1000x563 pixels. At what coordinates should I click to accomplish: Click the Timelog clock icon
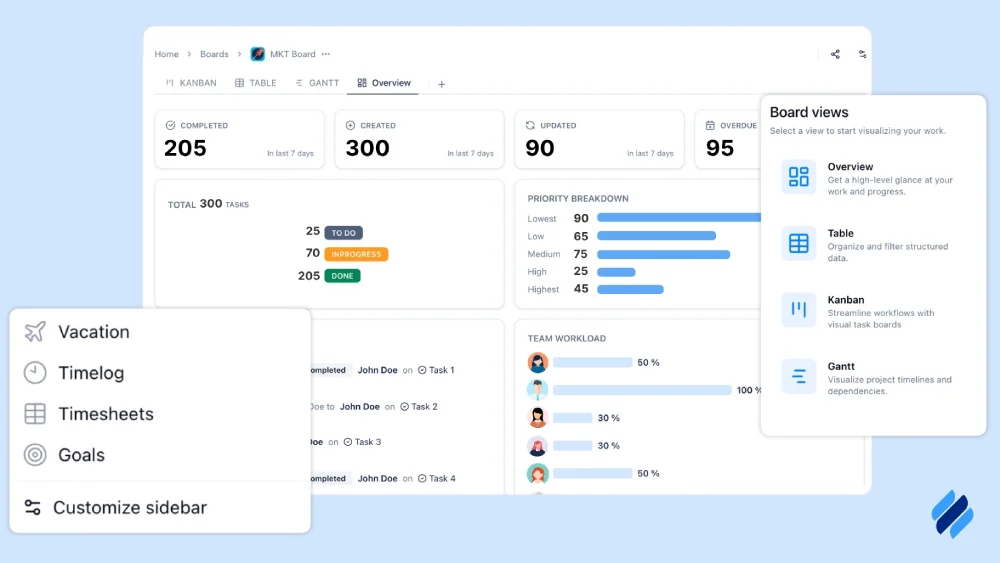point(36,373)
